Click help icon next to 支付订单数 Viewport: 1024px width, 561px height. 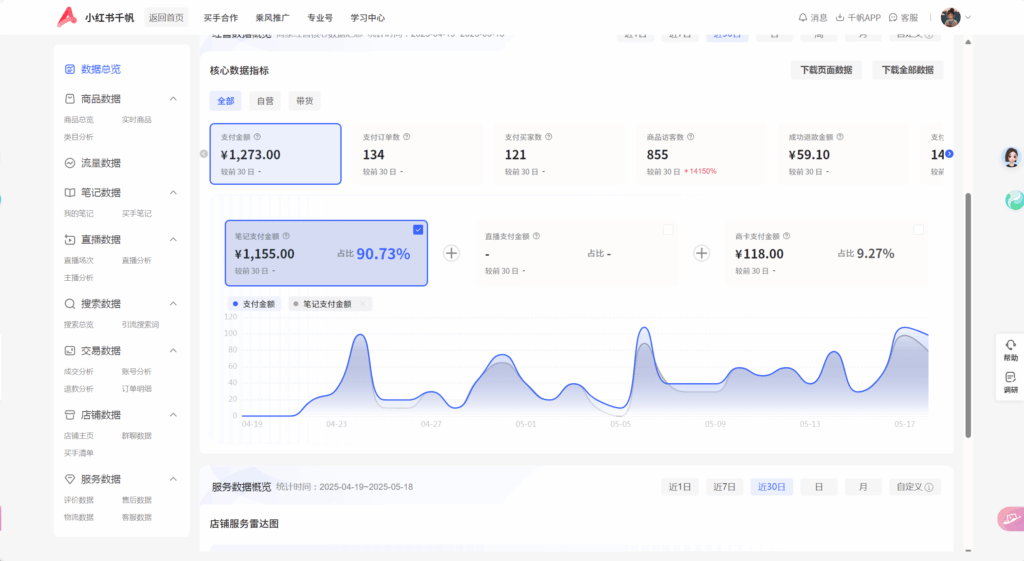click(407, 137)
